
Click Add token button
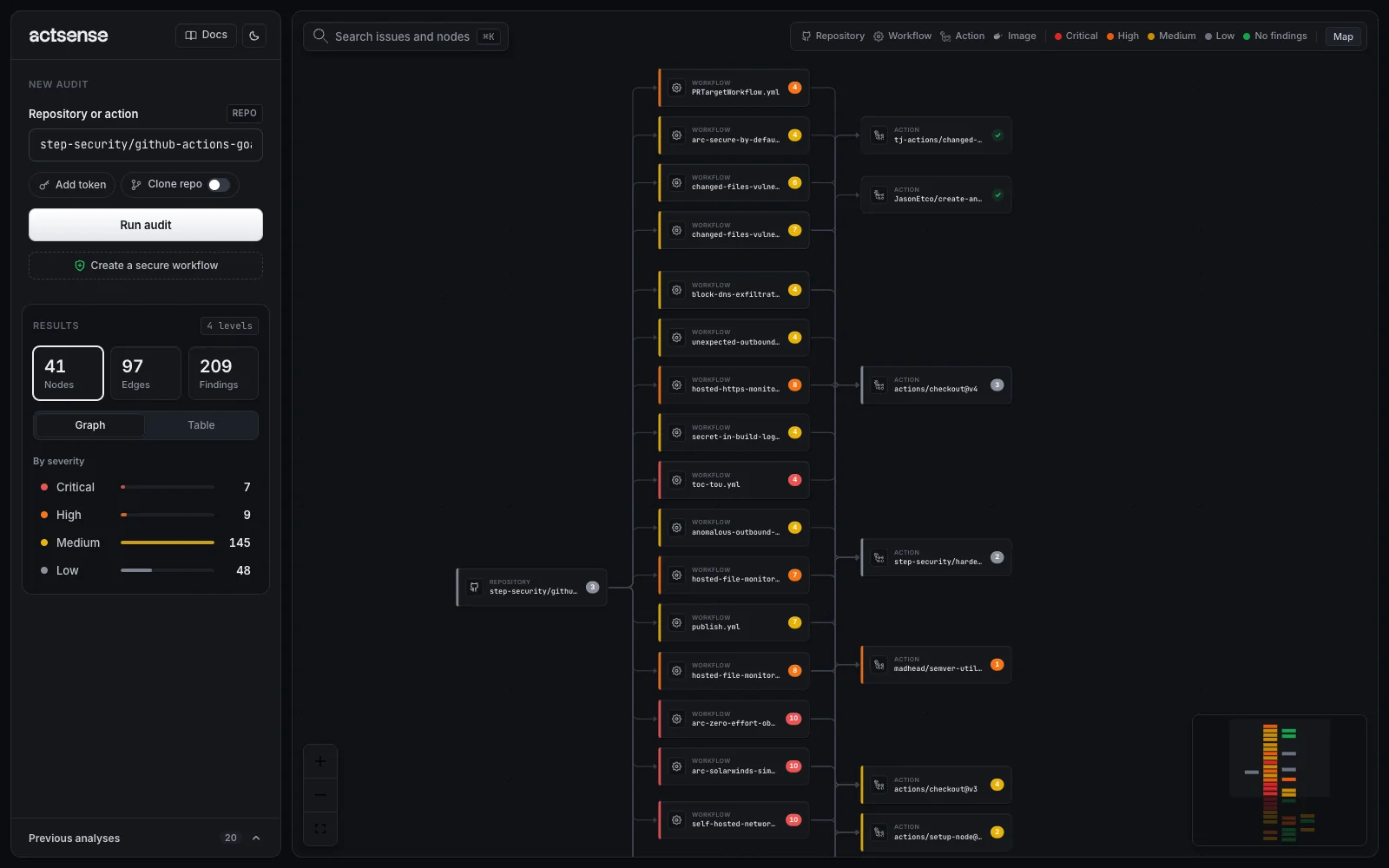(72, 185)
